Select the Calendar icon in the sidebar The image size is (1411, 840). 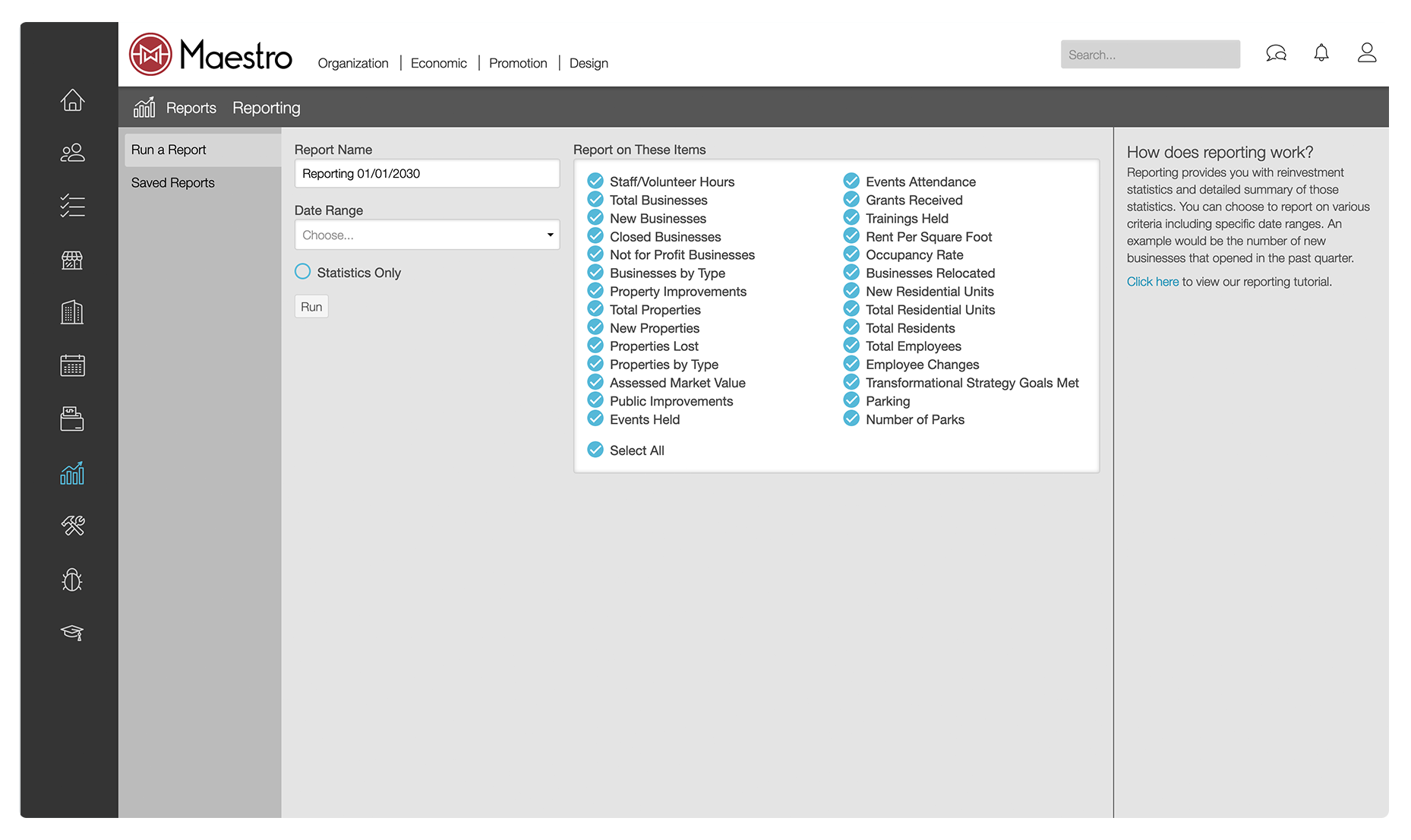[72, 365]
